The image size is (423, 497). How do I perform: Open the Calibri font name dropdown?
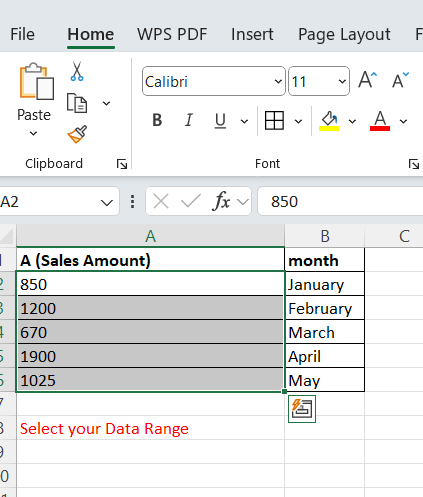pyautogui.click(x=278, y=82)
